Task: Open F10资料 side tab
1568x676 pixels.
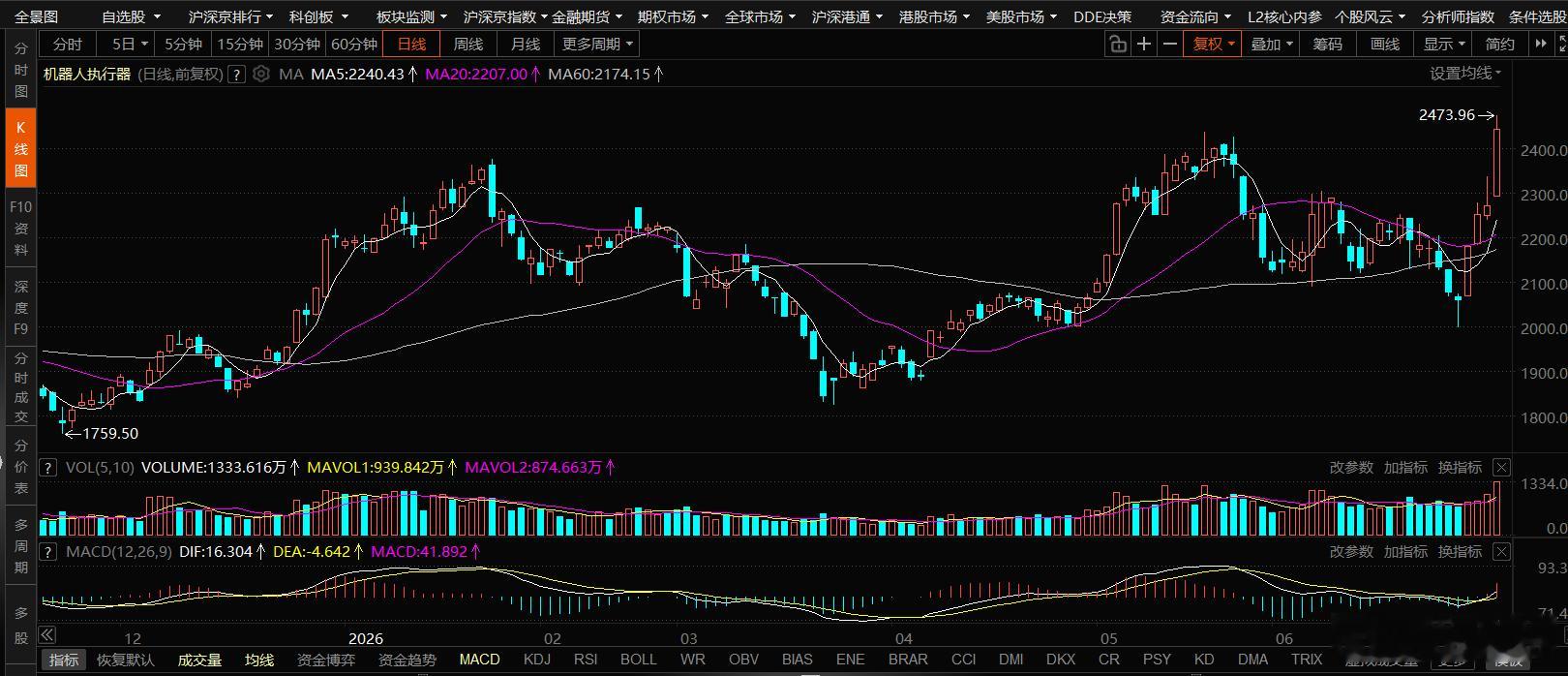Action: [21, 228]
